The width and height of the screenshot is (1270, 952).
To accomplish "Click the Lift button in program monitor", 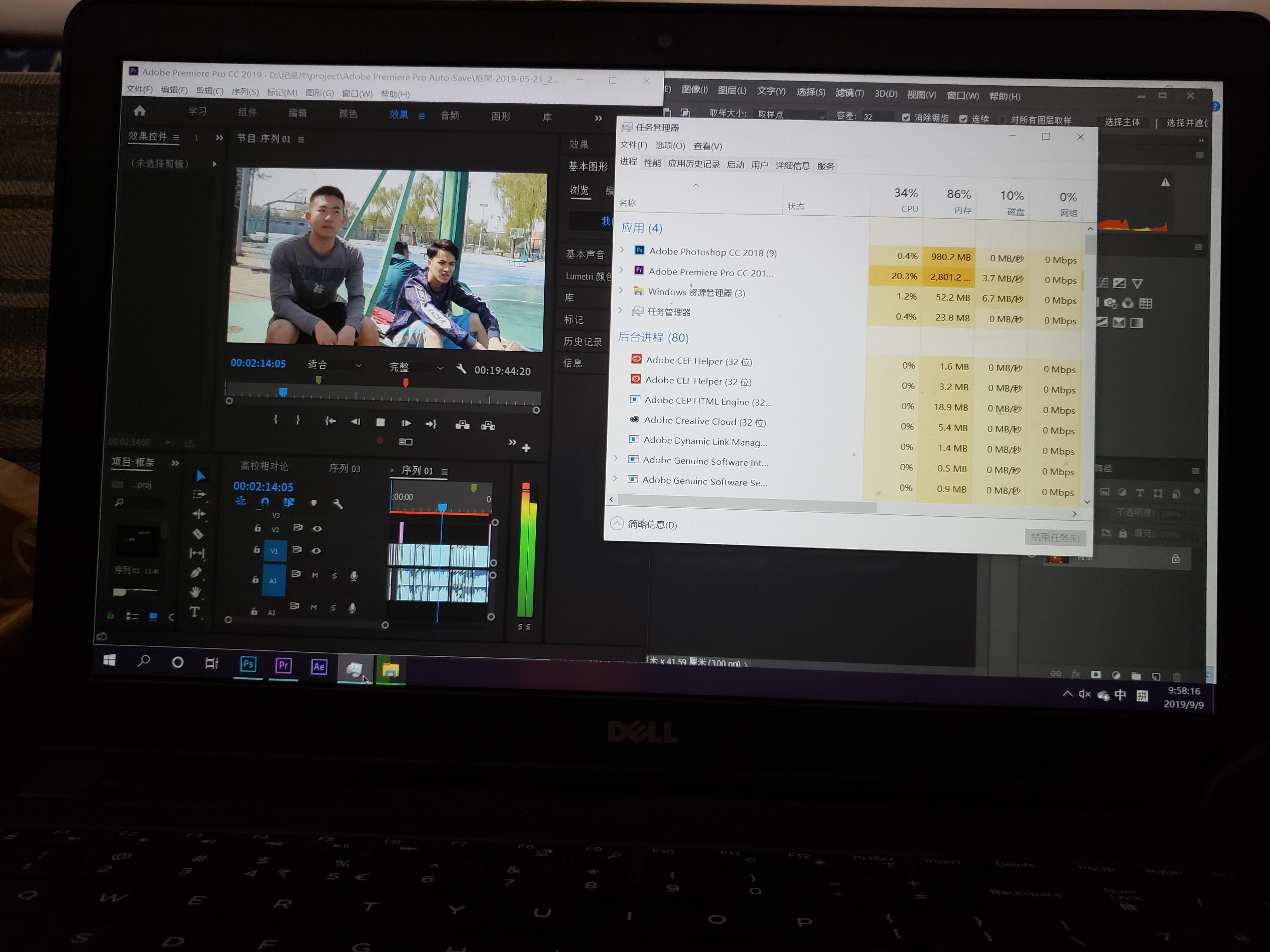I will (x=462, y=425).
